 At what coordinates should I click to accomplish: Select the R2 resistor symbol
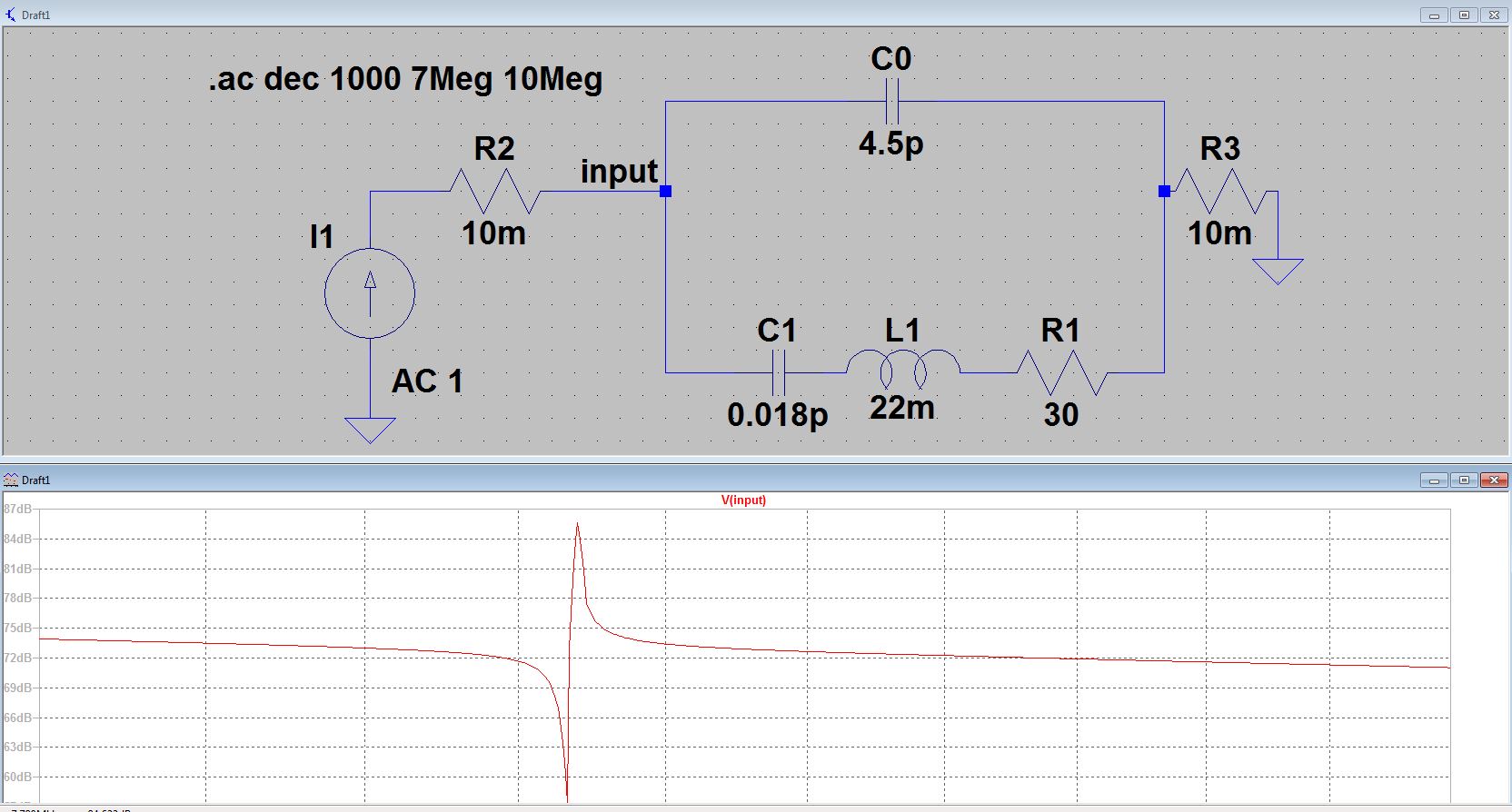[495, 192]
